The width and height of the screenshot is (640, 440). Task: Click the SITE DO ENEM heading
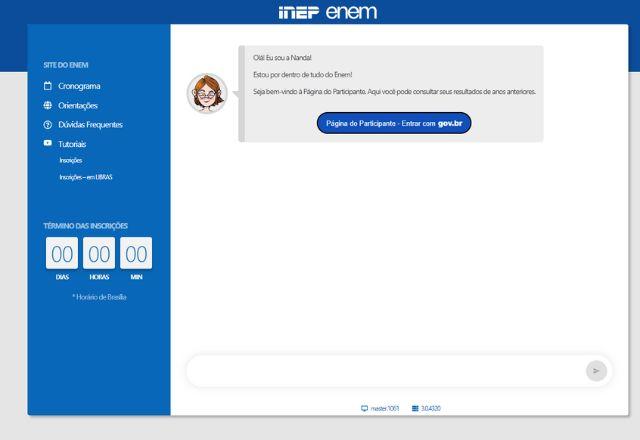click(x=66, y=65)
